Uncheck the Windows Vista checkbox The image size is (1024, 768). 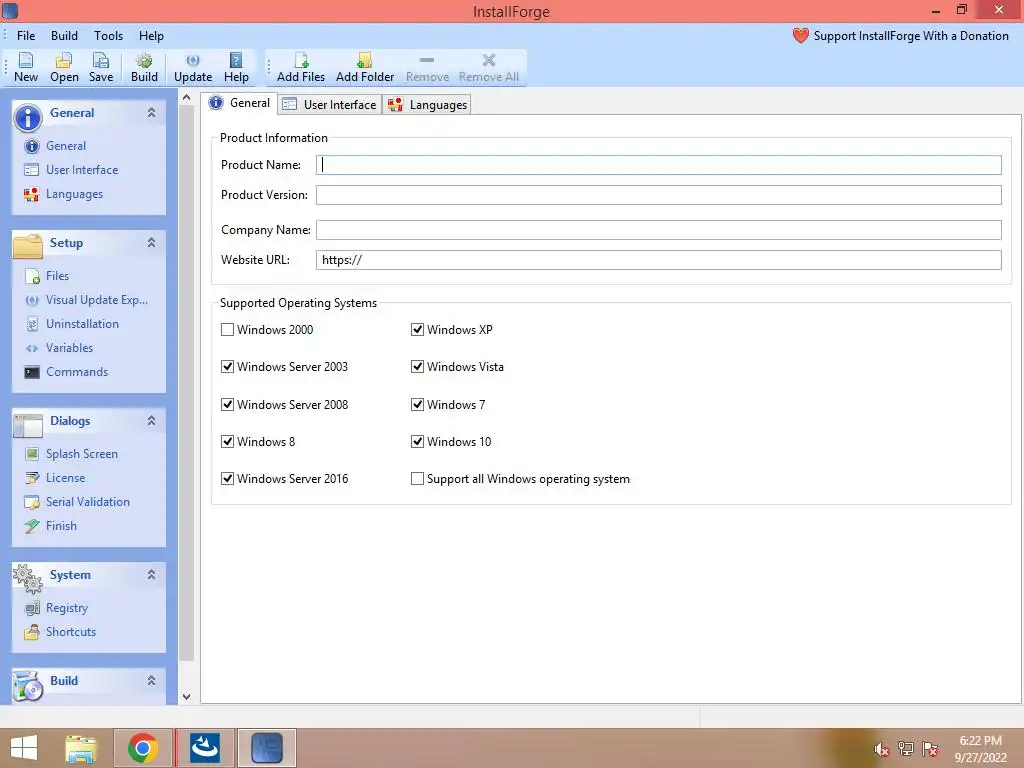pos(417,367)
